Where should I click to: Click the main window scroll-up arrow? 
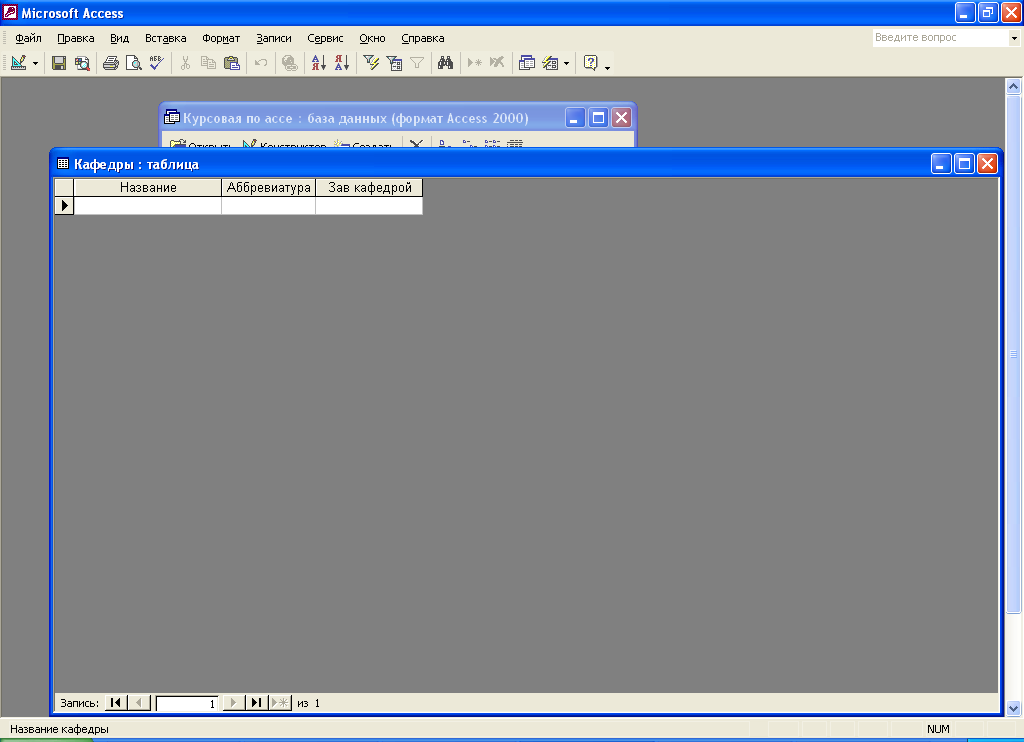coord(1014,86)
